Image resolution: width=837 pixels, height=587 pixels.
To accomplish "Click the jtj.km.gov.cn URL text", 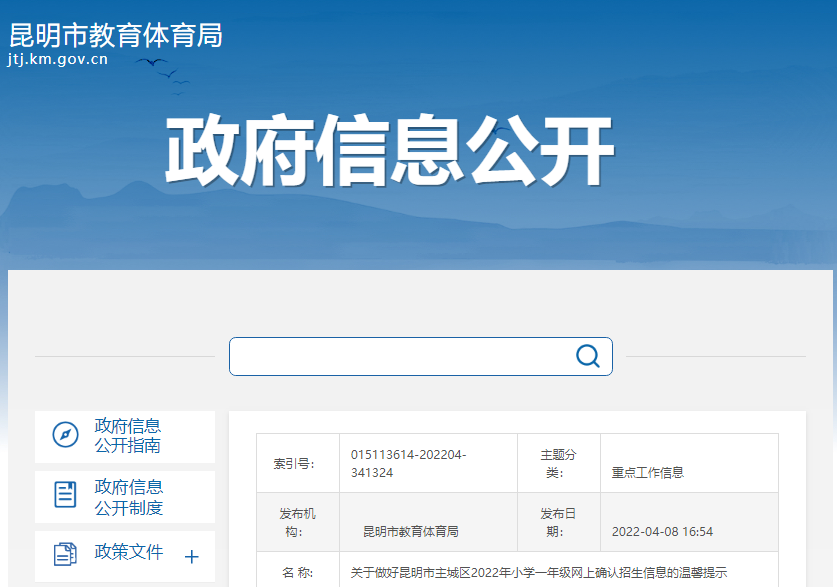I will pyautogui.click(x=57, y=59).
